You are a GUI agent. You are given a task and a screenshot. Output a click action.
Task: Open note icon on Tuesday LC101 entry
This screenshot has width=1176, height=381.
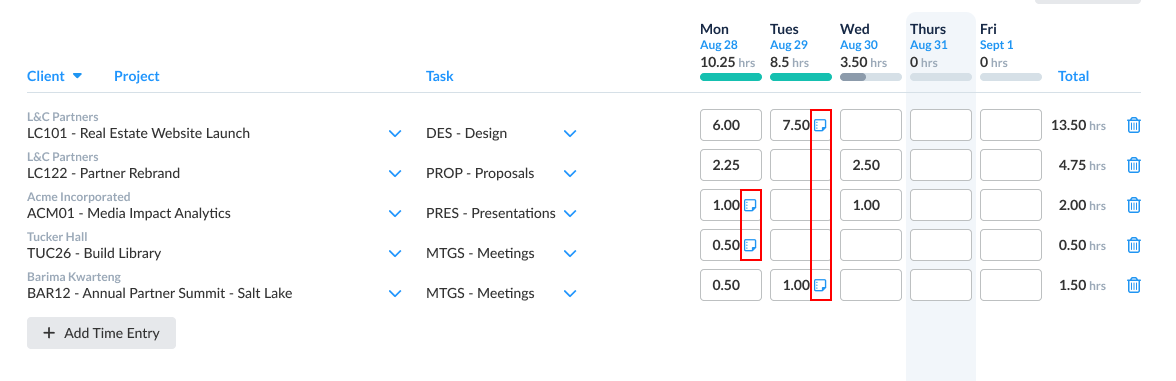click(820, 125)
